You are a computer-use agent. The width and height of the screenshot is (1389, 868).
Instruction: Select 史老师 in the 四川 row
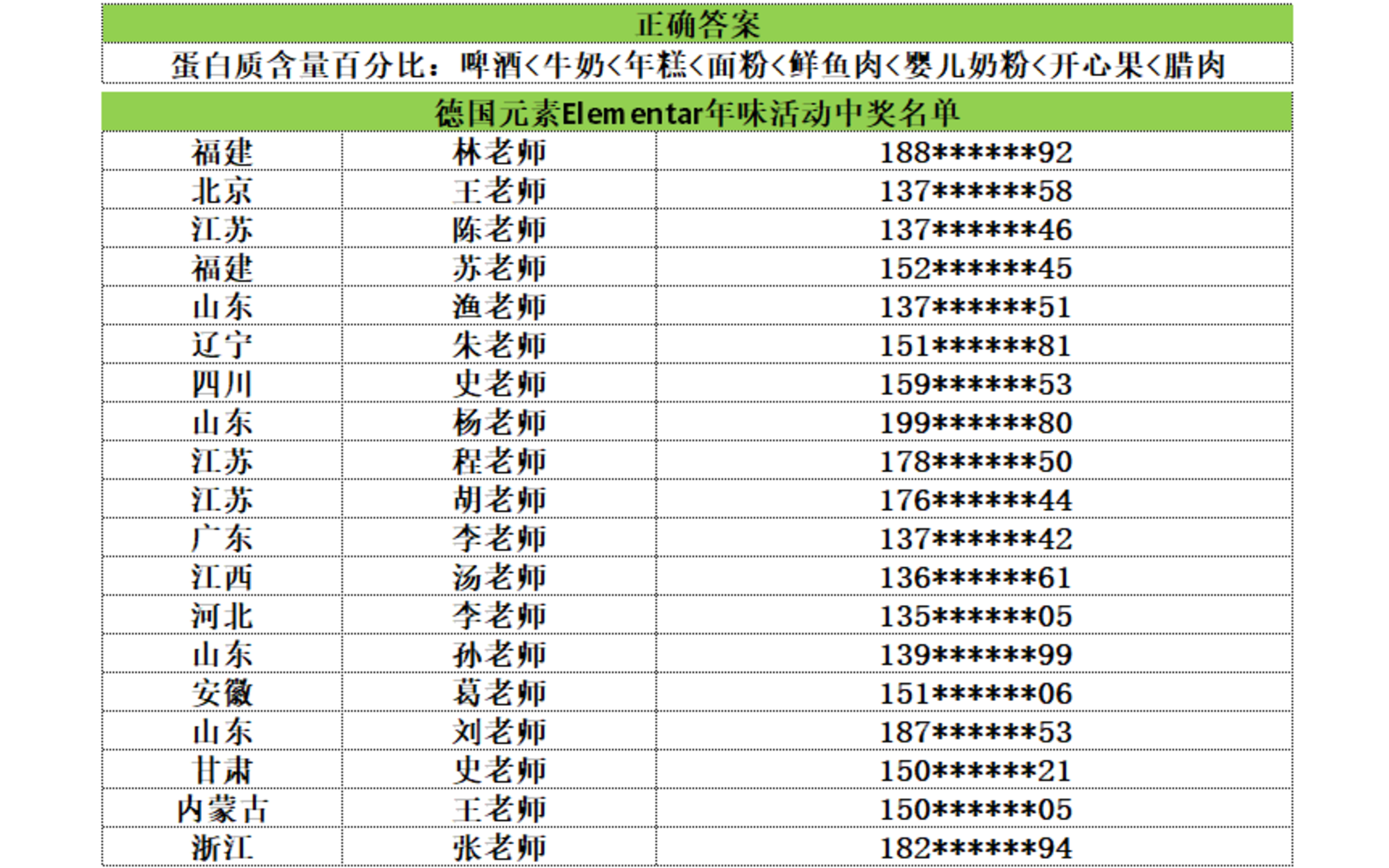click(499, 384)
